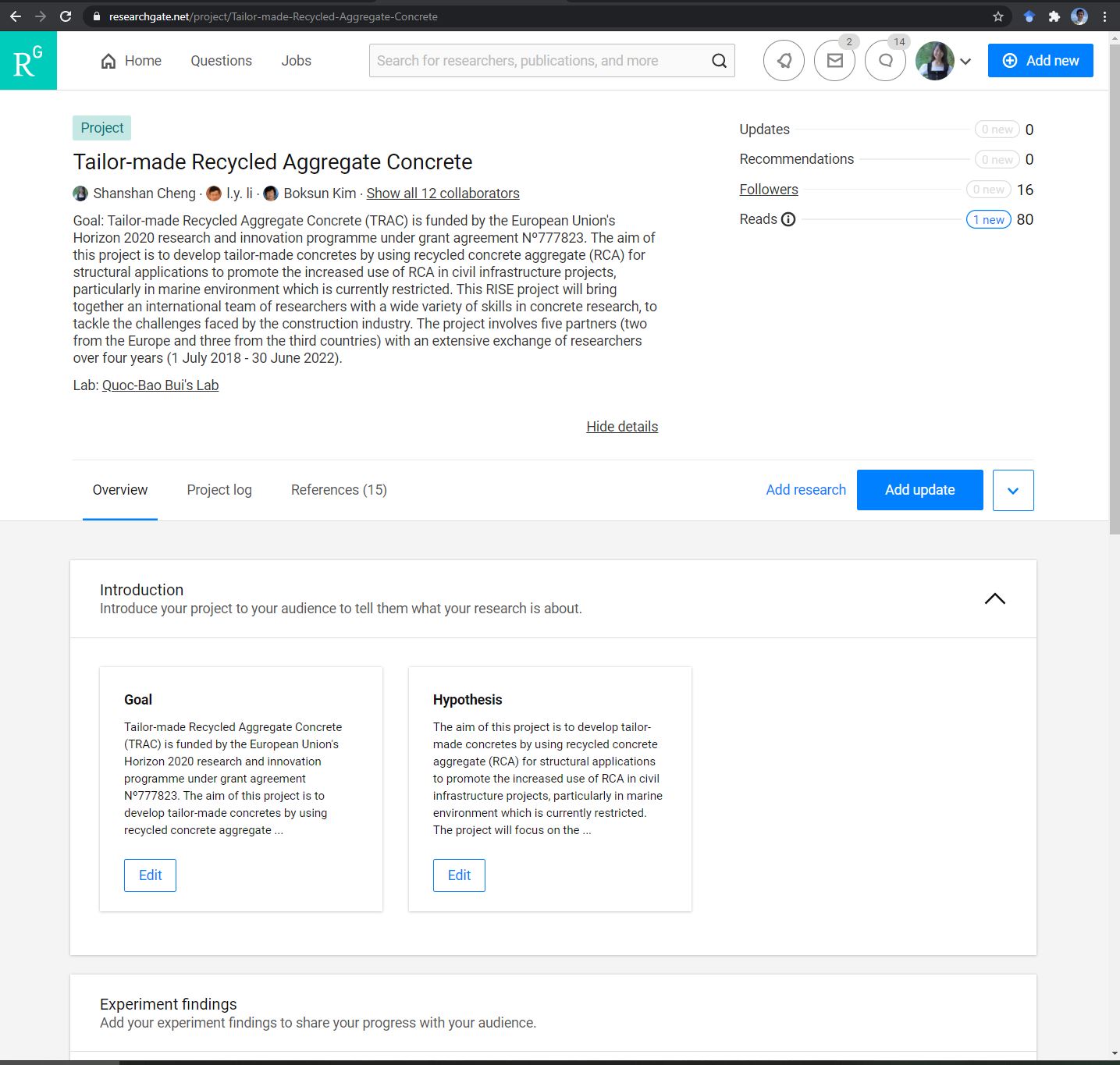
Task: Expand the profile avatar dropdown menu
Action: click(x=965, y=62)
